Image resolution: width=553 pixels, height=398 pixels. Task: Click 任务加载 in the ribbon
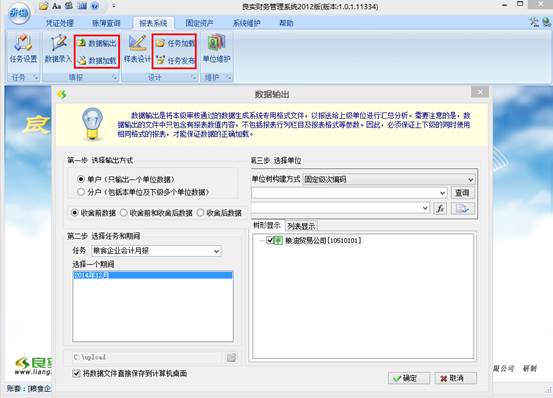[175, 43]
